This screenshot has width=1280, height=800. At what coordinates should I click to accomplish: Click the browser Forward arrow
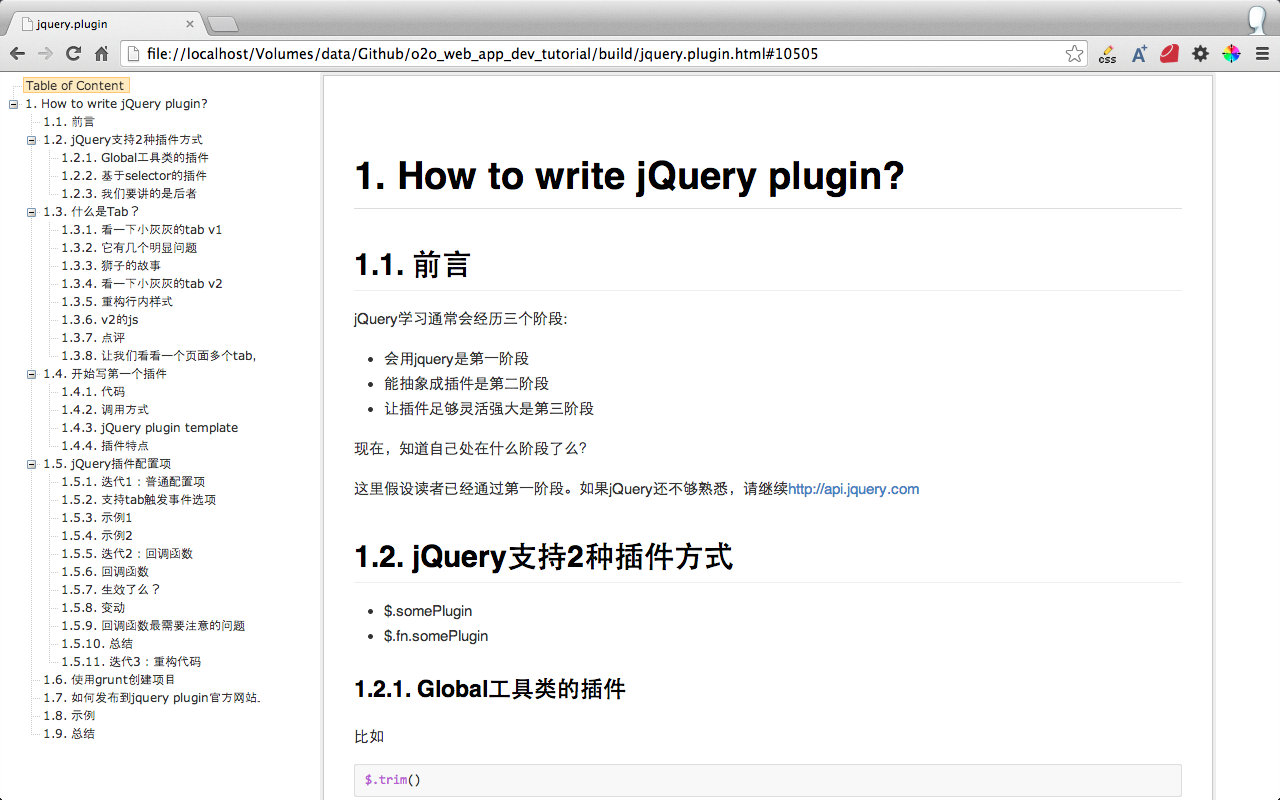click(x=45, y=54)
